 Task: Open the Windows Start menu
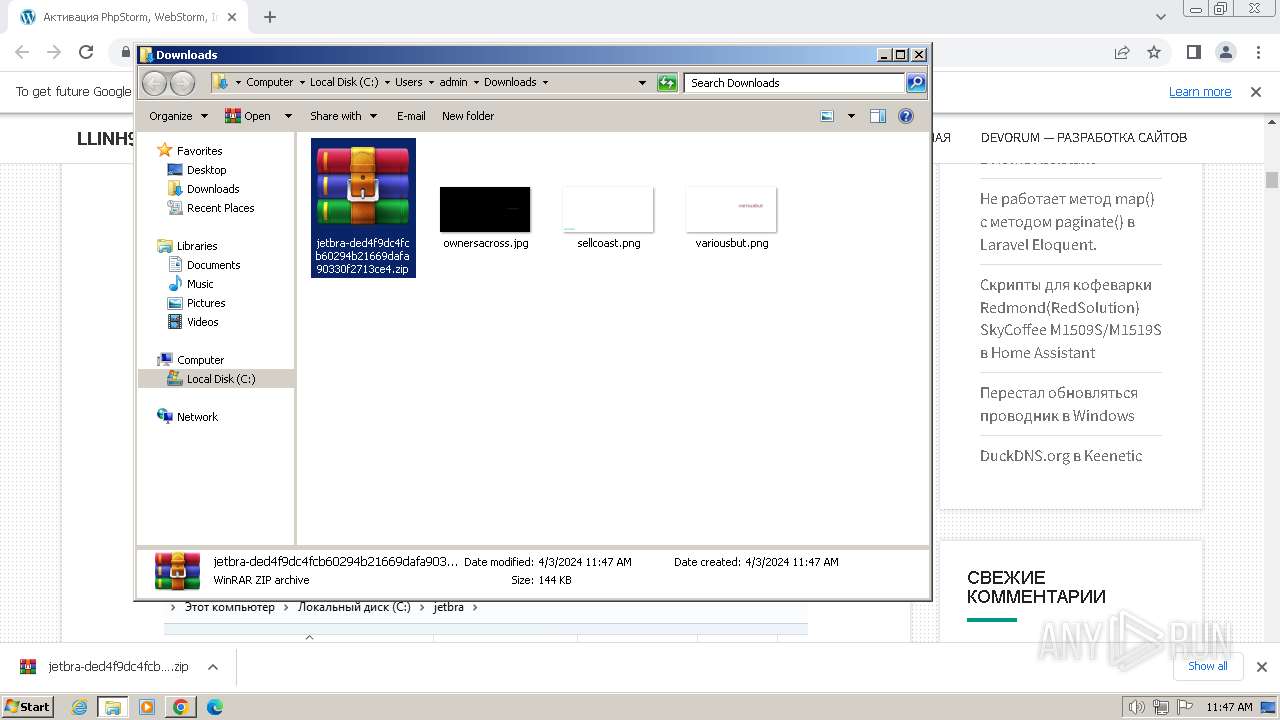pos(28,707)
